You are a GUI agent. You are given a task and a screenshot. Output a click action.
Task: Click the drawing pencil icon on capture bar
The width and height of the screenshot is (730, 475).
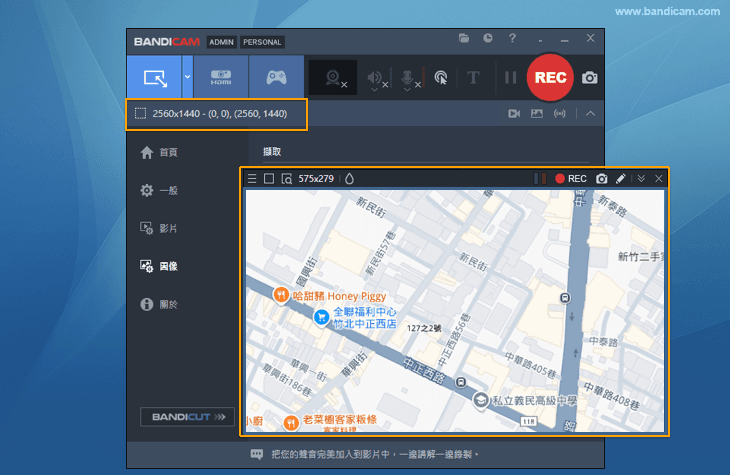(620, 179)
